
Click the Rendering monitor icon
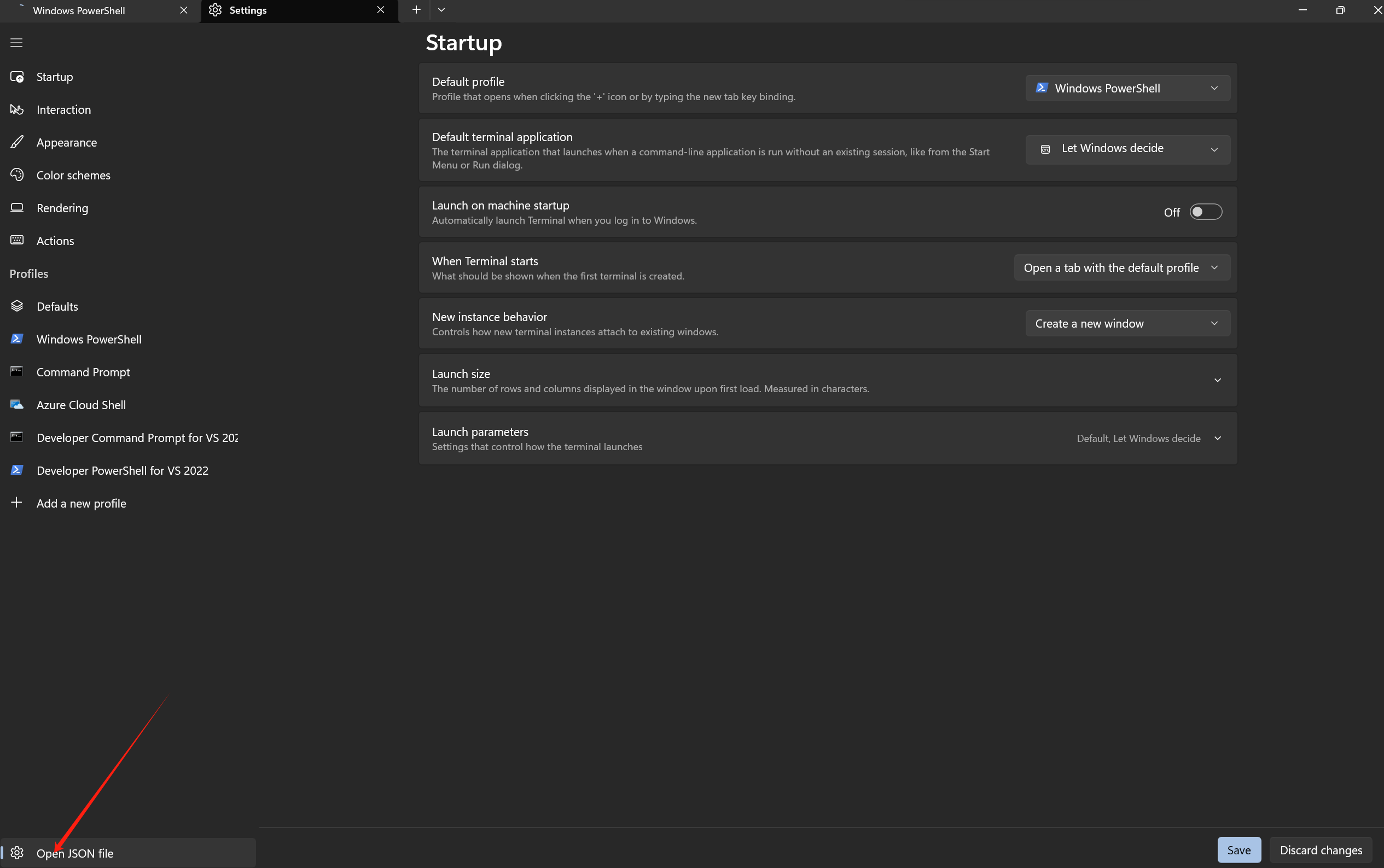16,207
